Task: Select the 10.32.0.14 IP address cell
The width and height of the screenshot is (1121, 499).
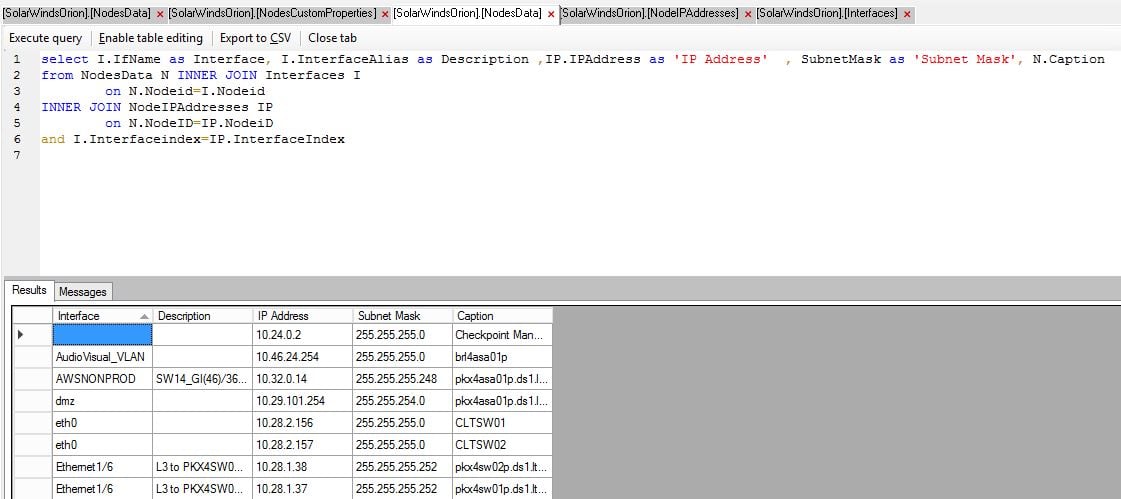Action: [x=302, y=379]
